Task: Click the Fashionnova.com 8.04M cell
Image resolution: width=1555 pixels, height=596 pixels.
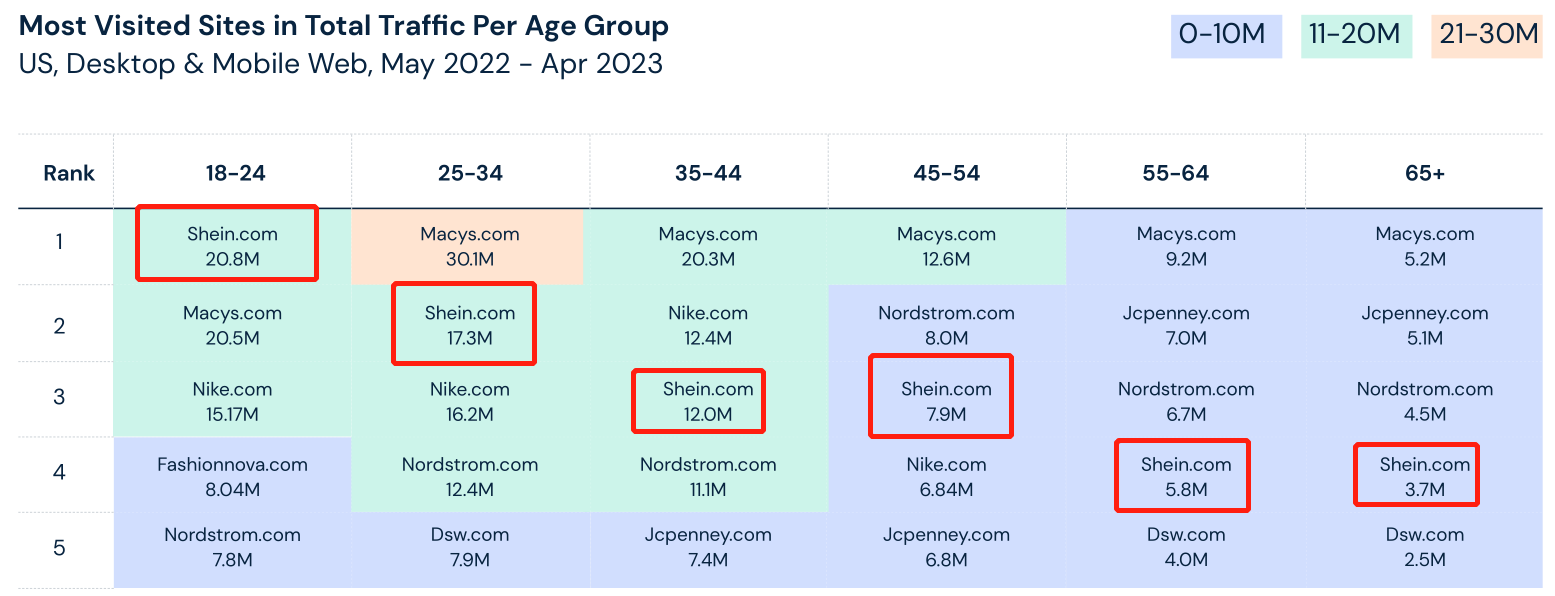Action: pos(232,476)
